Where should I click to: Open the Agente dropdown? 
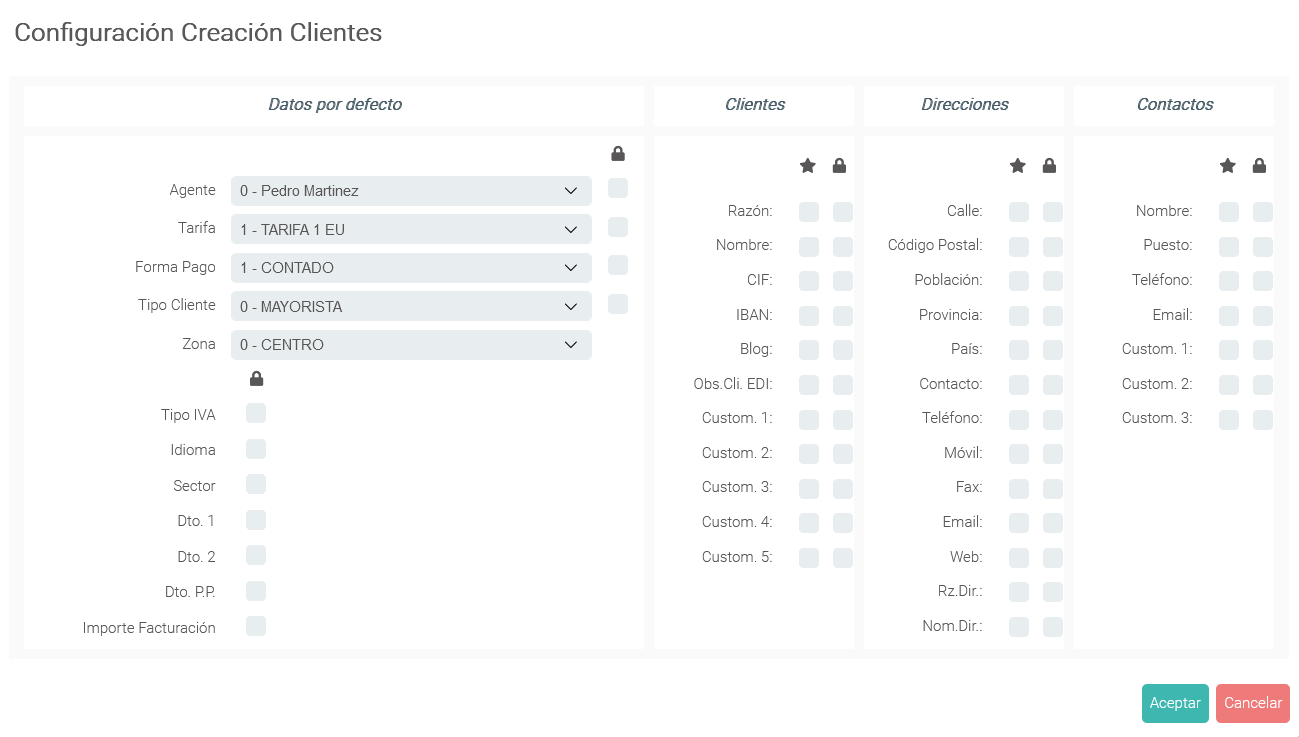pyautogui.click(x=411, y=191)
